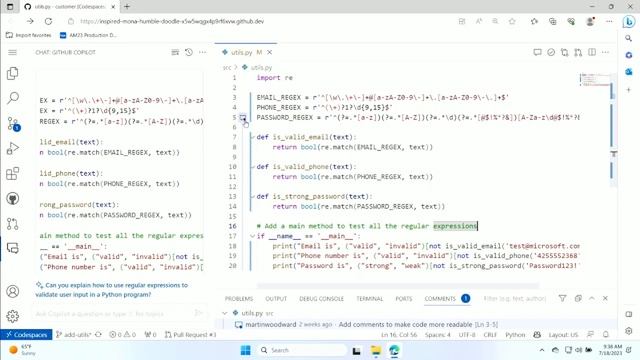Open the Manage gear in activity bar

[x=13, y=316]
